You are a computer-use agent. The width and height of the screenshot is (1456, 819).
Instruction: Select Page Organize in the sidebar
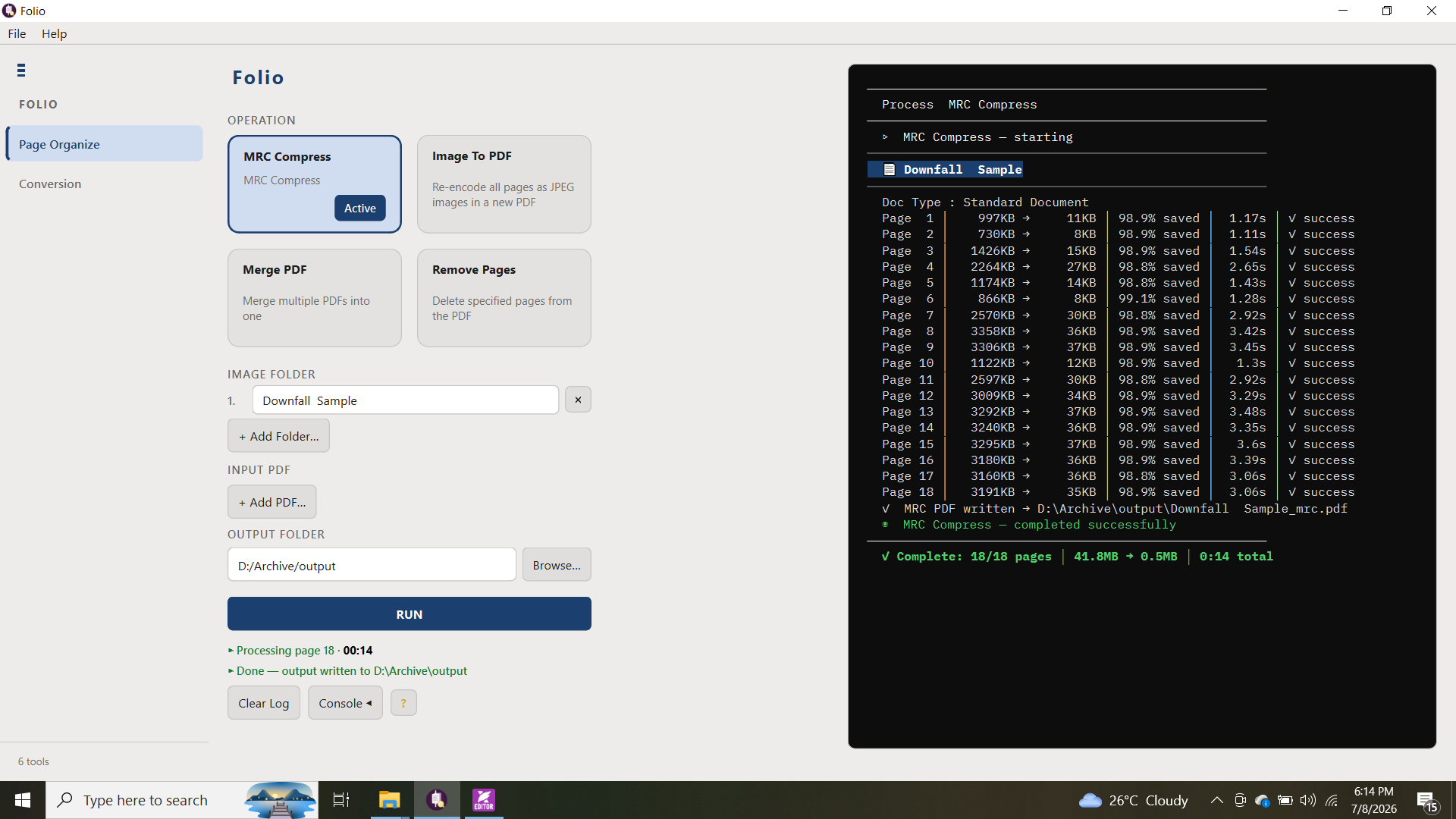105,143
